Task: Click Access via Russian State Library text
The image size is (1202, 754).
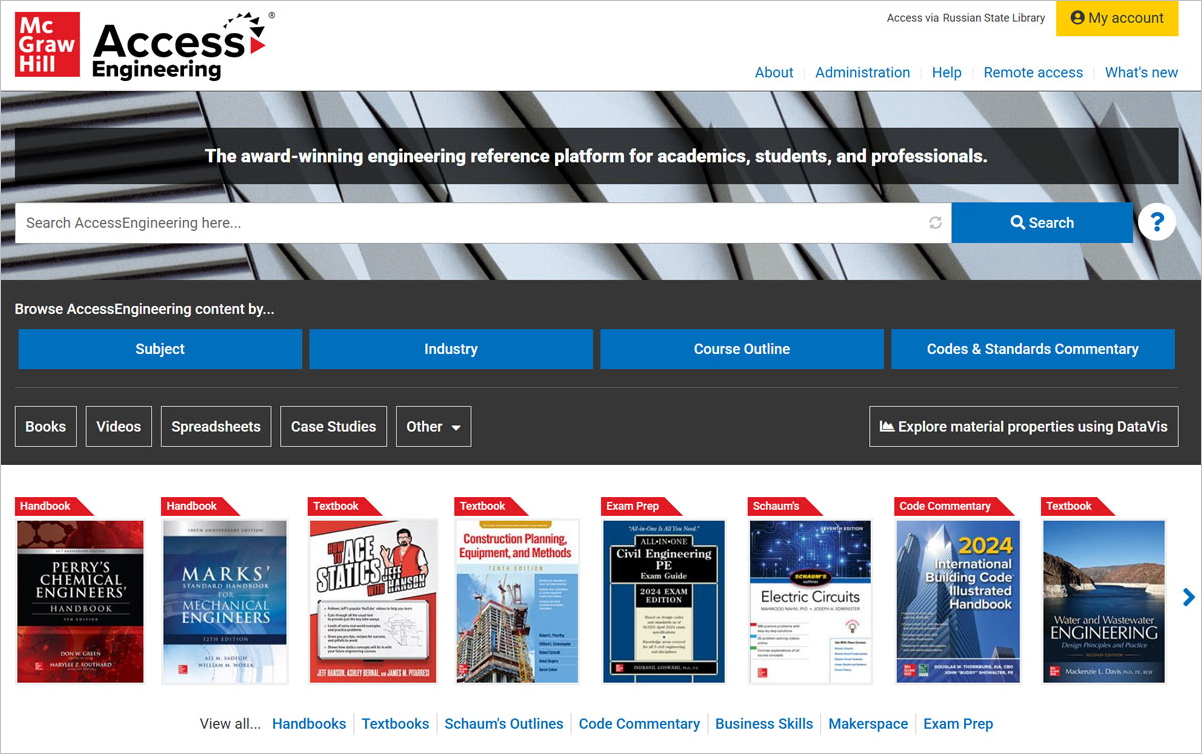Action: coord(966,18)
